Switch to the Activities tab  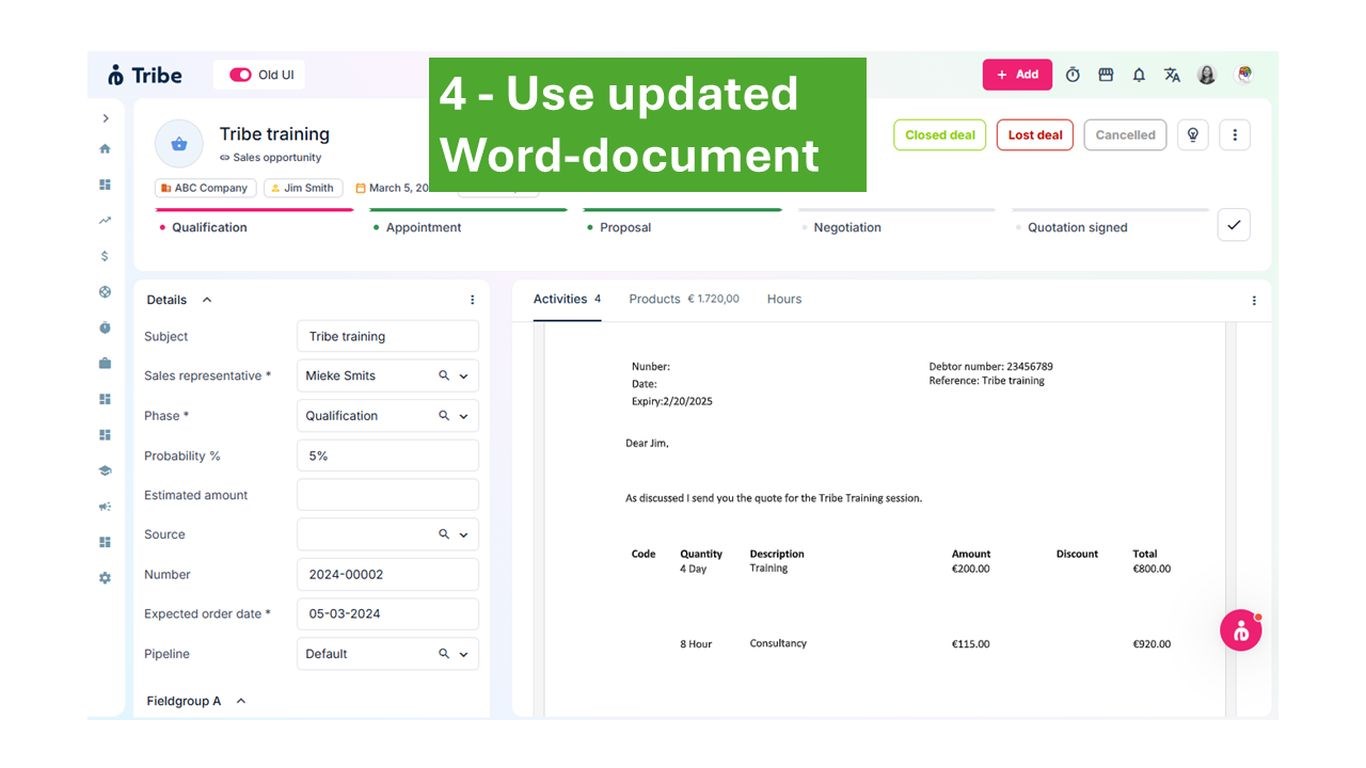point(567,299)
